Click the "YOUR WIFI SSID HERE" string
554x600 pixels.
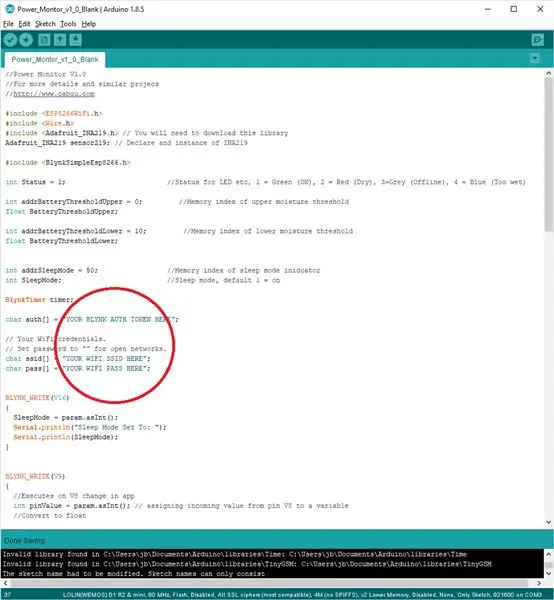click(105, 359)
